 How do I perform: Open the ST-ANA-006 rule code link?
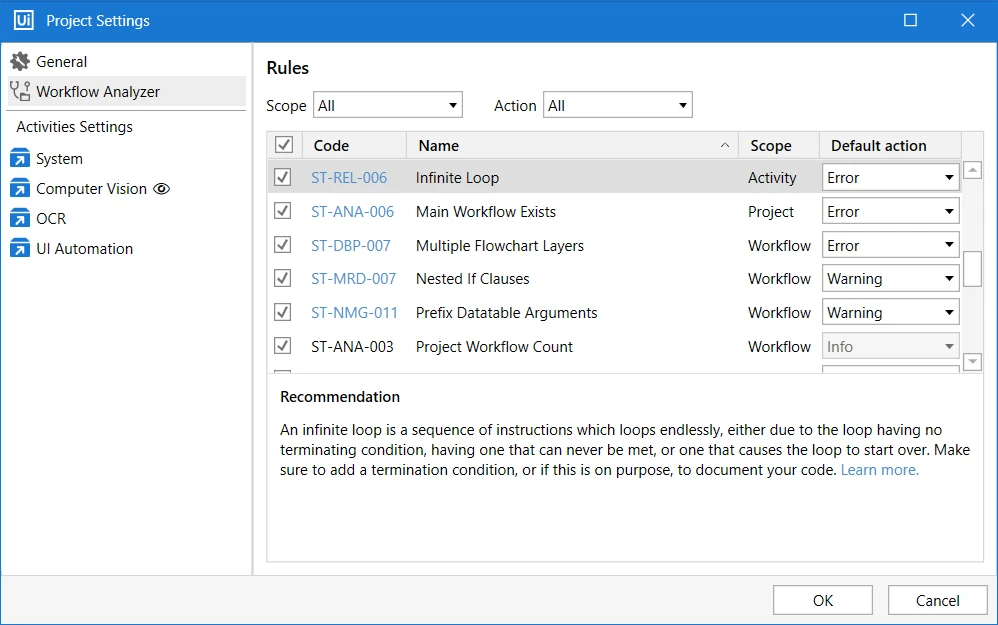[x=352, y=211]
